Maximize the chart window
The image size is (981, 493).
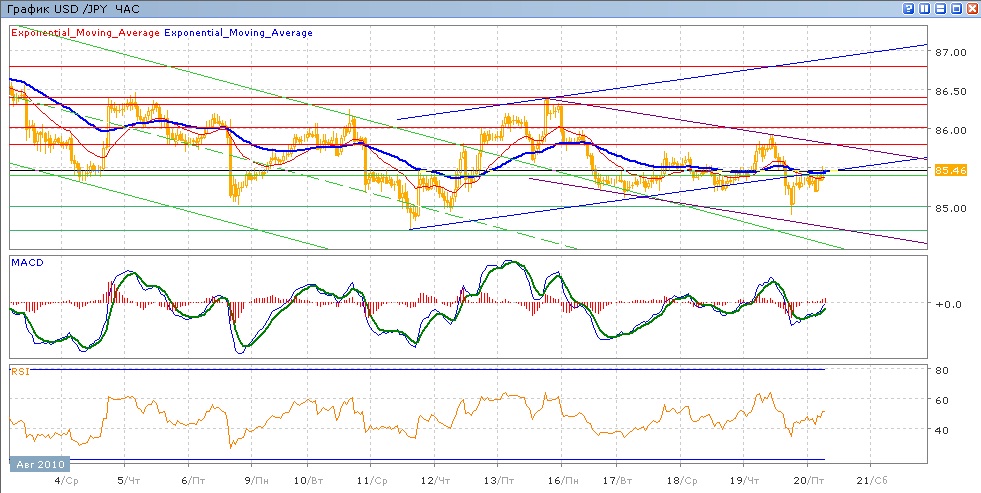click(956, 8)
